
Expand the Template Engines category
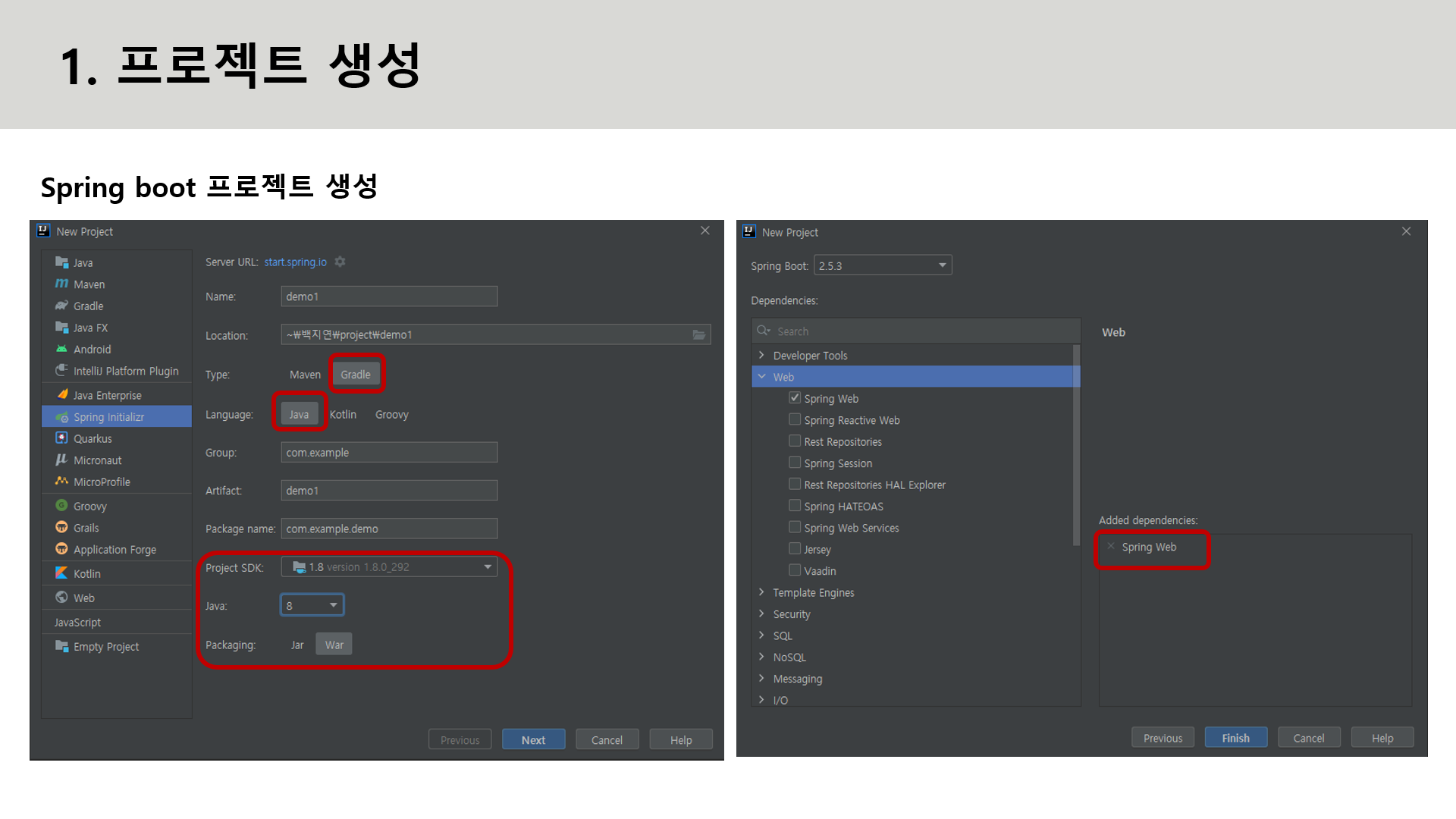761,592
